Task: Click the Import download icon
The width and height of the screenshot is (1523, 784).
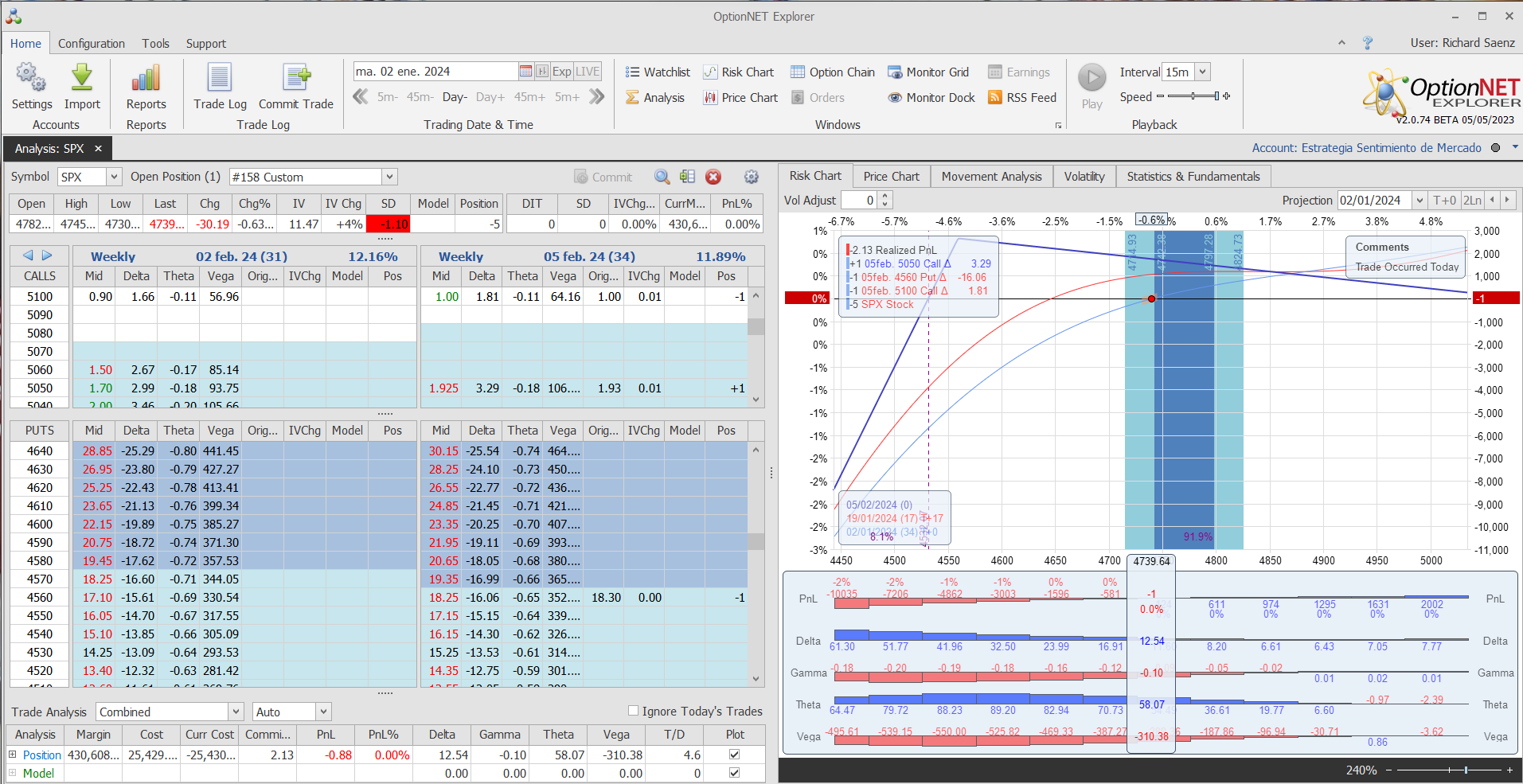Action: point(82,78)
